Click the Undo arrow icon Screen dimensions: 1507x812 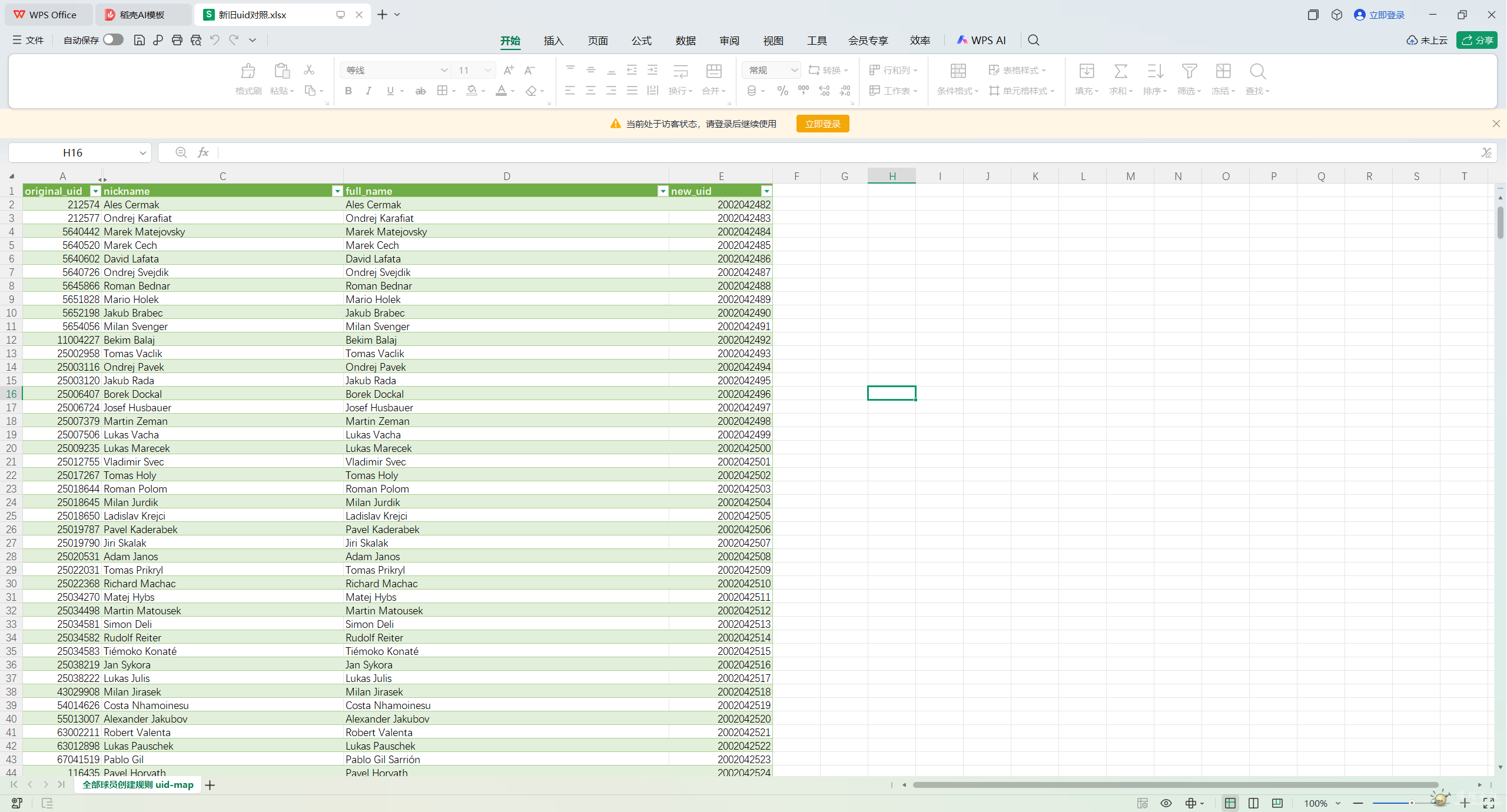pyautogui.click(x=215, y=40)
